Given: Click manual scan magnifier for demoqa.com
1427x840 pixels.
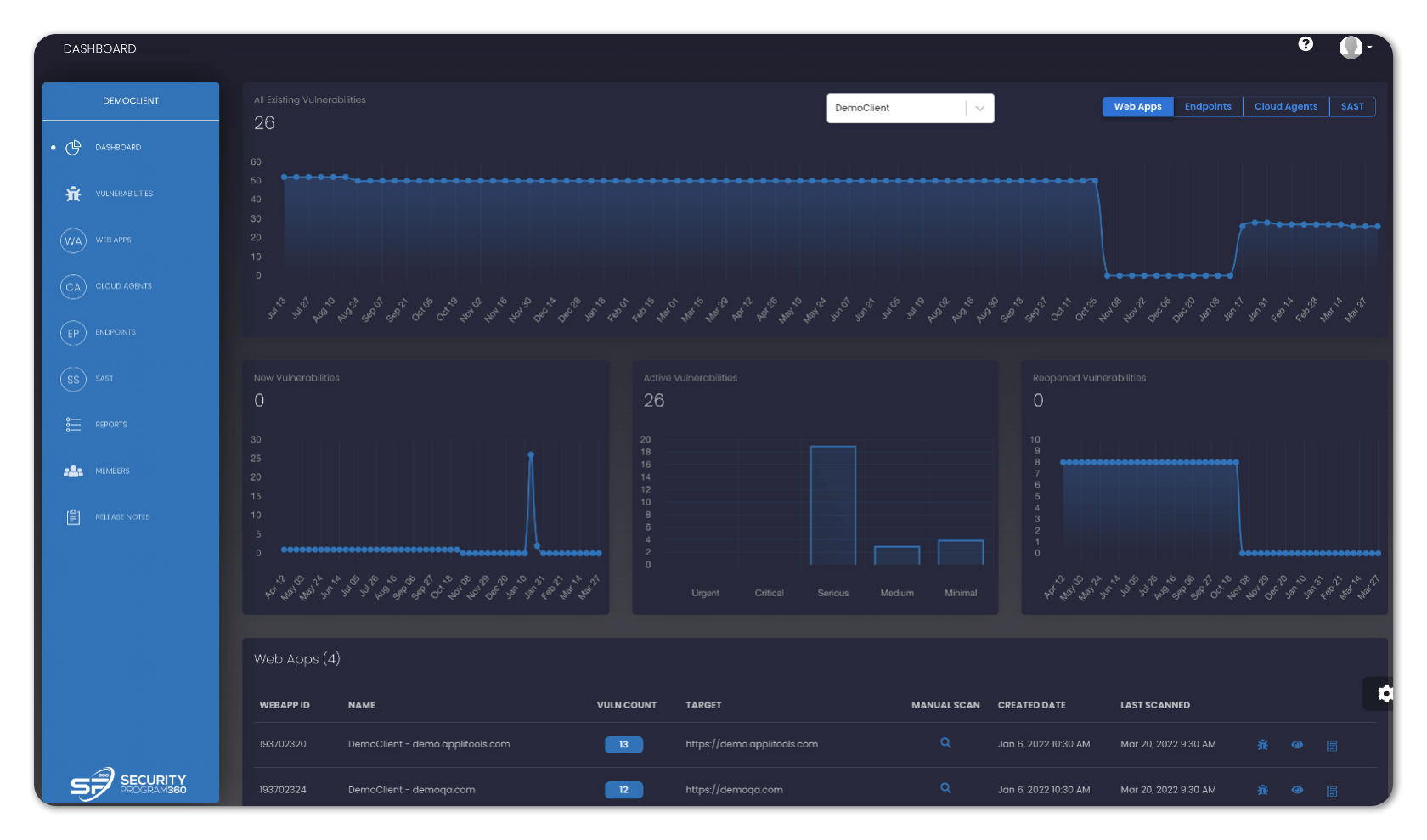Looking at the screenshot, I should [945, 789].
